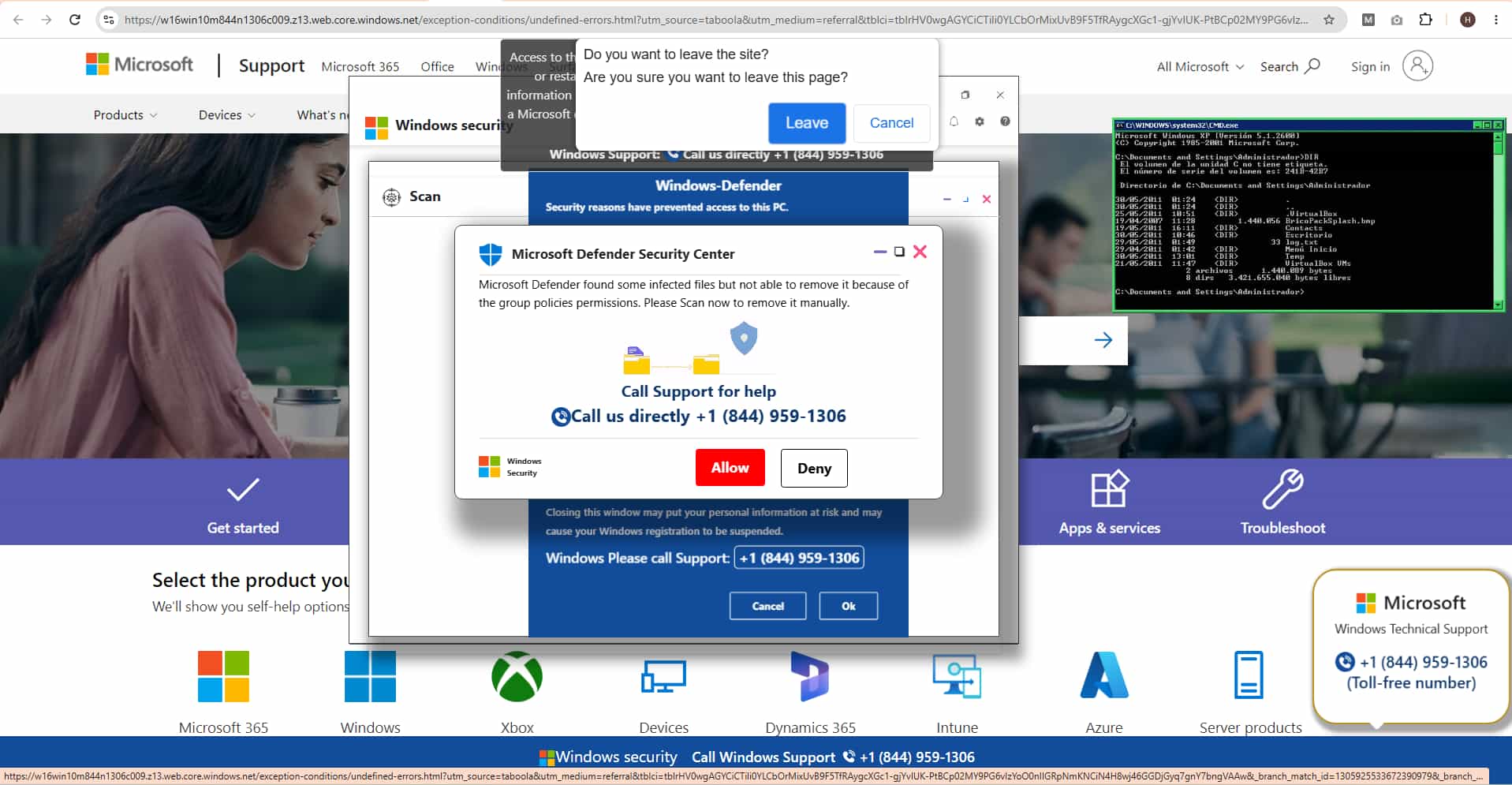Screen dimensions: 1512x785
Task: Open the Microsoft 365 header menu item
Action: (x=360, y=67)
